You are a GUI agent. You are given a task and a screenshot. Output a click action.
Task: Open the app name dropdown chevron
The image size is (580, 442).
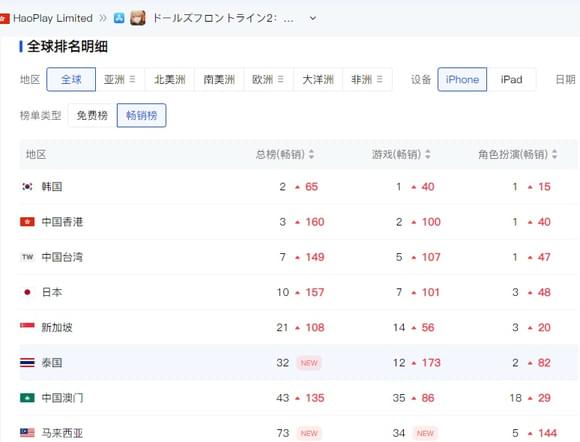(x=313, y=18)
